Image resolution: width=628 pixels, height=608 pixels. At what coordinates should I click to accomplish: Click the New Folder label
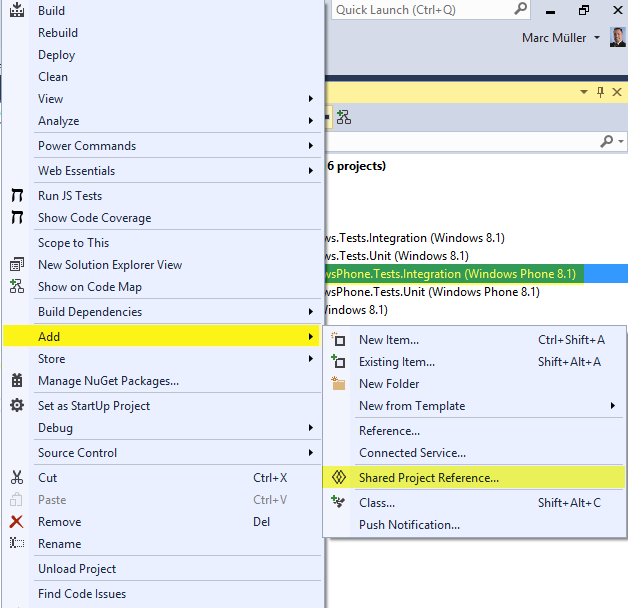tap(389, 384)
